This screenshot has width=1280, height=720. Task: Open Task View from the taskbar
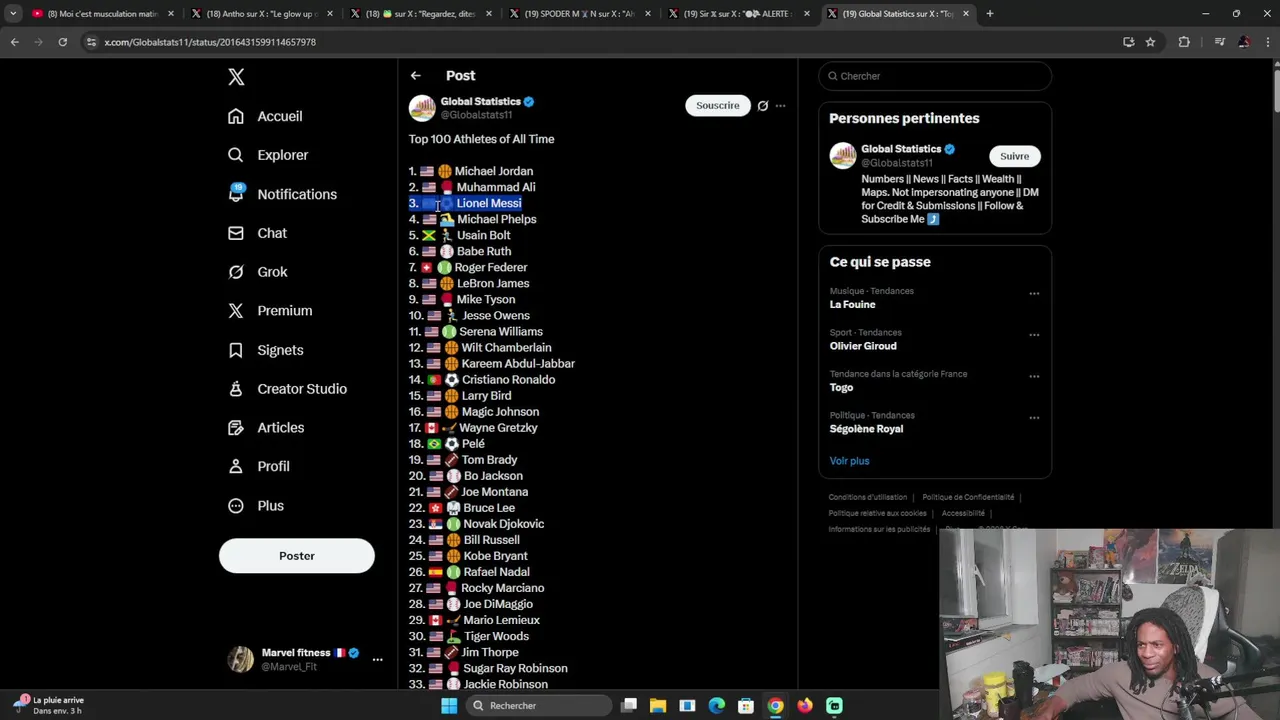[629, 706]
